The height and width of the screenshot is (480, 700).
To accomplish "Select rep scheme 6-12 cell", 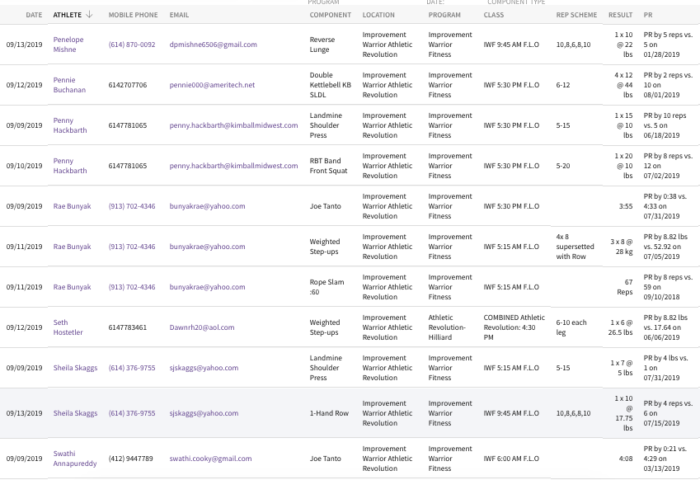I will (x=563, y=85).
